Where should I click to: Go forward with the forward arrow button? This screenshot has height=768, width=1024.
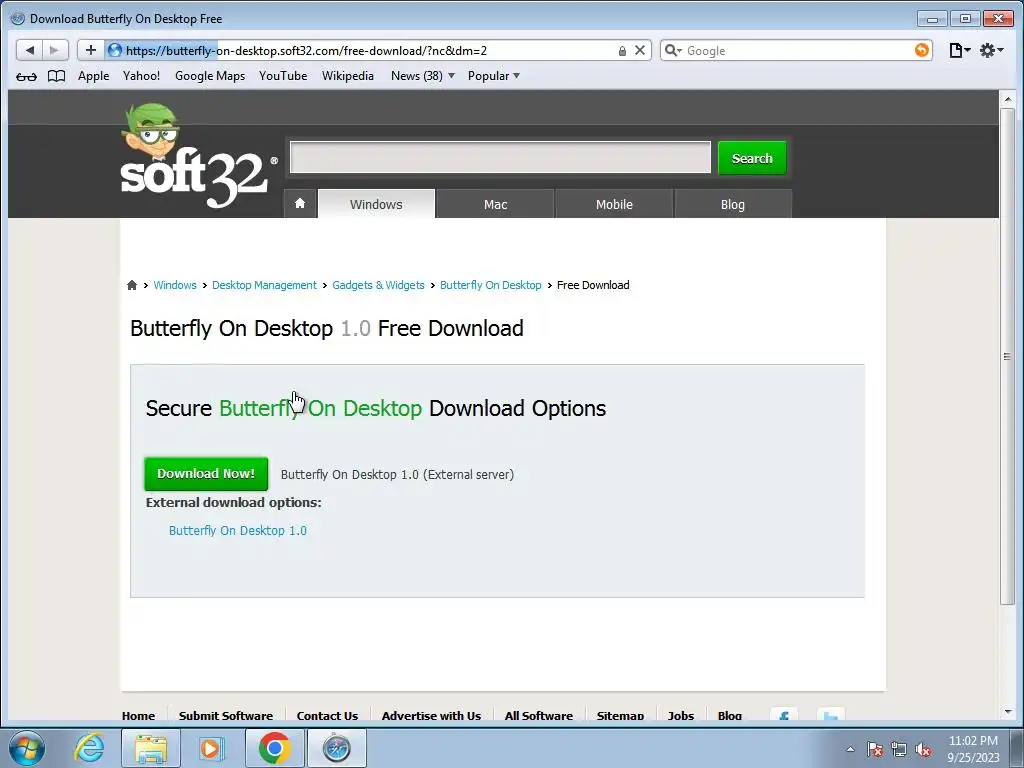click(55, 50)
